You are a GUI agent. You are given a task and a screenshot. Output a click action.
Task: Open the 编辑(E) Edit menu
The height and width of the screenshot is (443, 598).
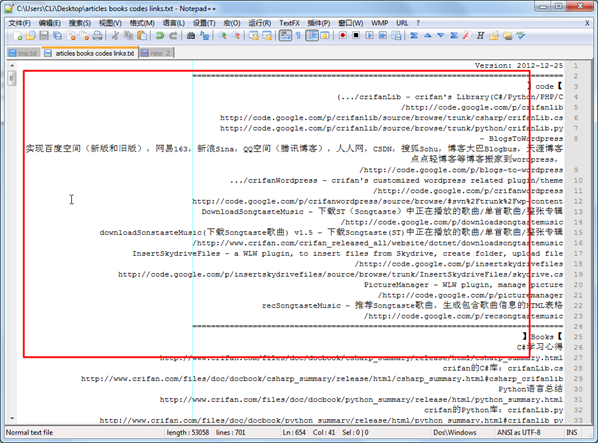[x=50, y=23]
